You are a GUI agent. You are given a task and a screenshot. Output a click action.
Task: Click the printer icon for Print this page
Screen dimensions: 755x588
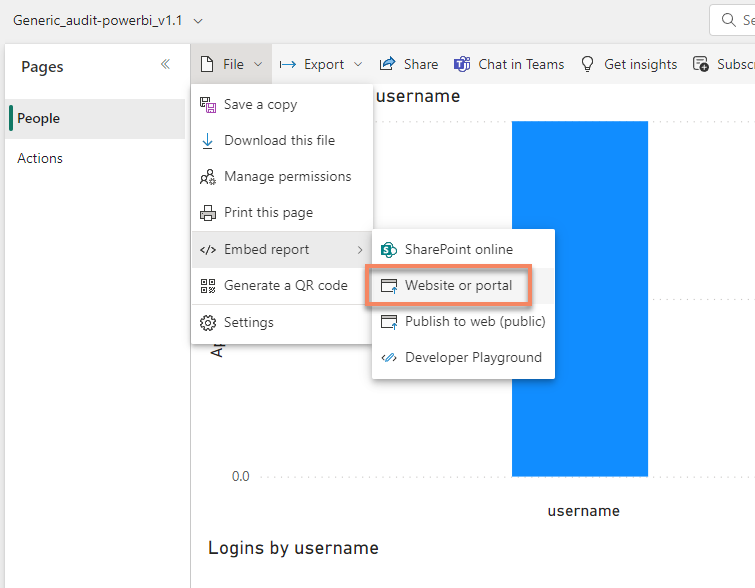[x=208, y=213]
